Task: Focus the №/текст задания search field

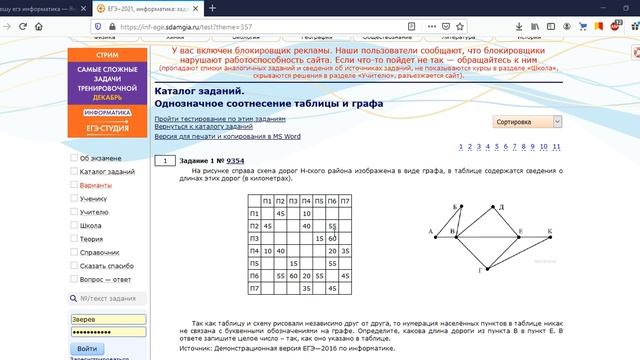Action: click(108, 298)
